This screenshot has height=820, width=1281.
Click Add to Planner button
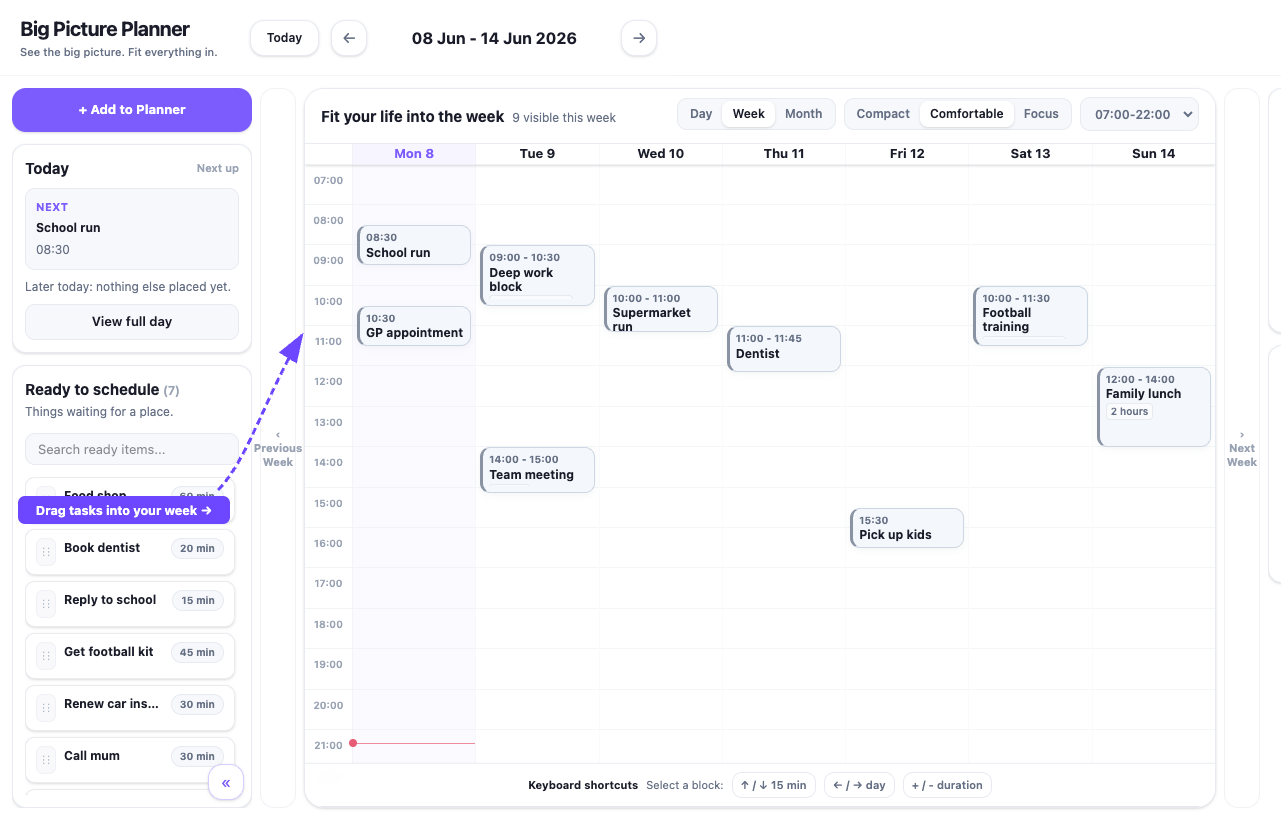pos(132,110)
